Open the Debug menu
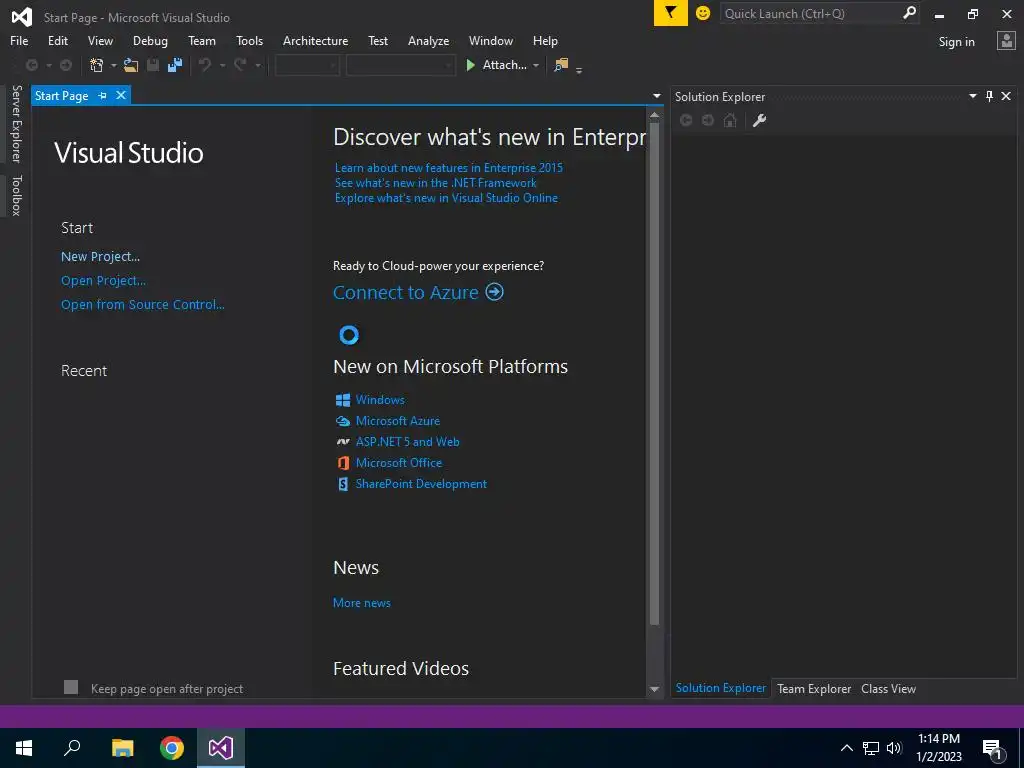The width and height of the screenshot is (1024, 768). click(150, 40)
